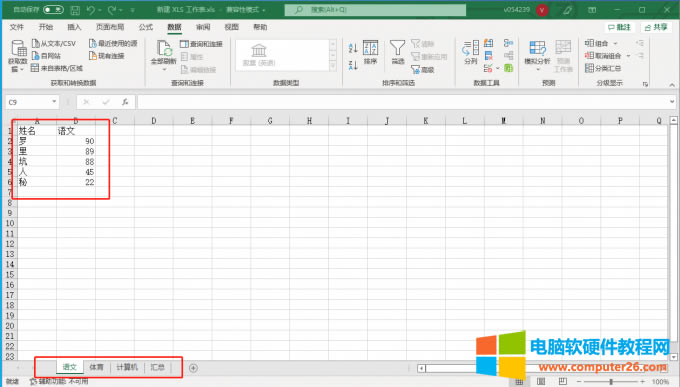
Task: Click the Group (组合) button
Action: pyautogui.click(x=597, y=43)
